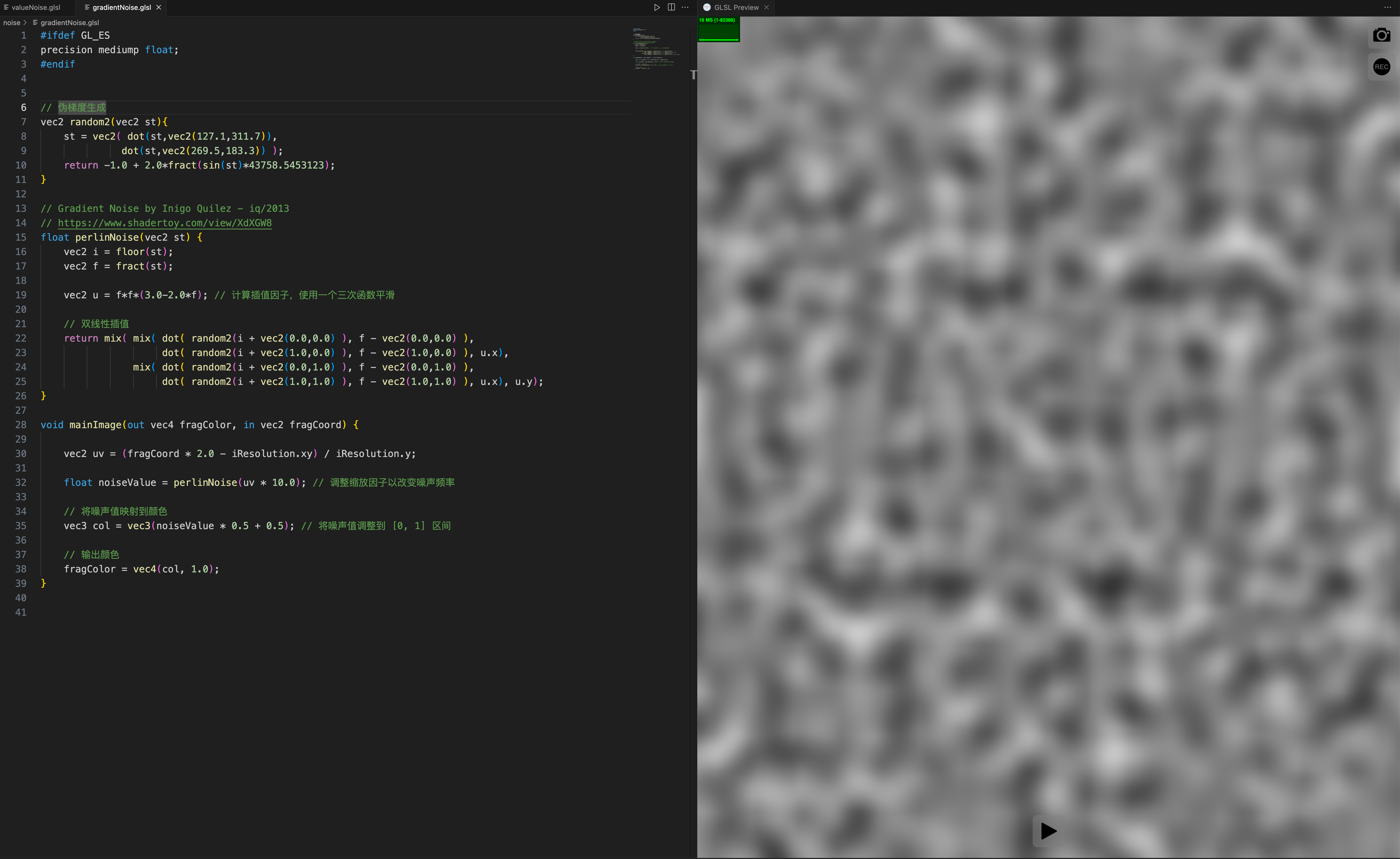
Task: Click 'precision mediump' text on line 2
Action: pos(89,50)
